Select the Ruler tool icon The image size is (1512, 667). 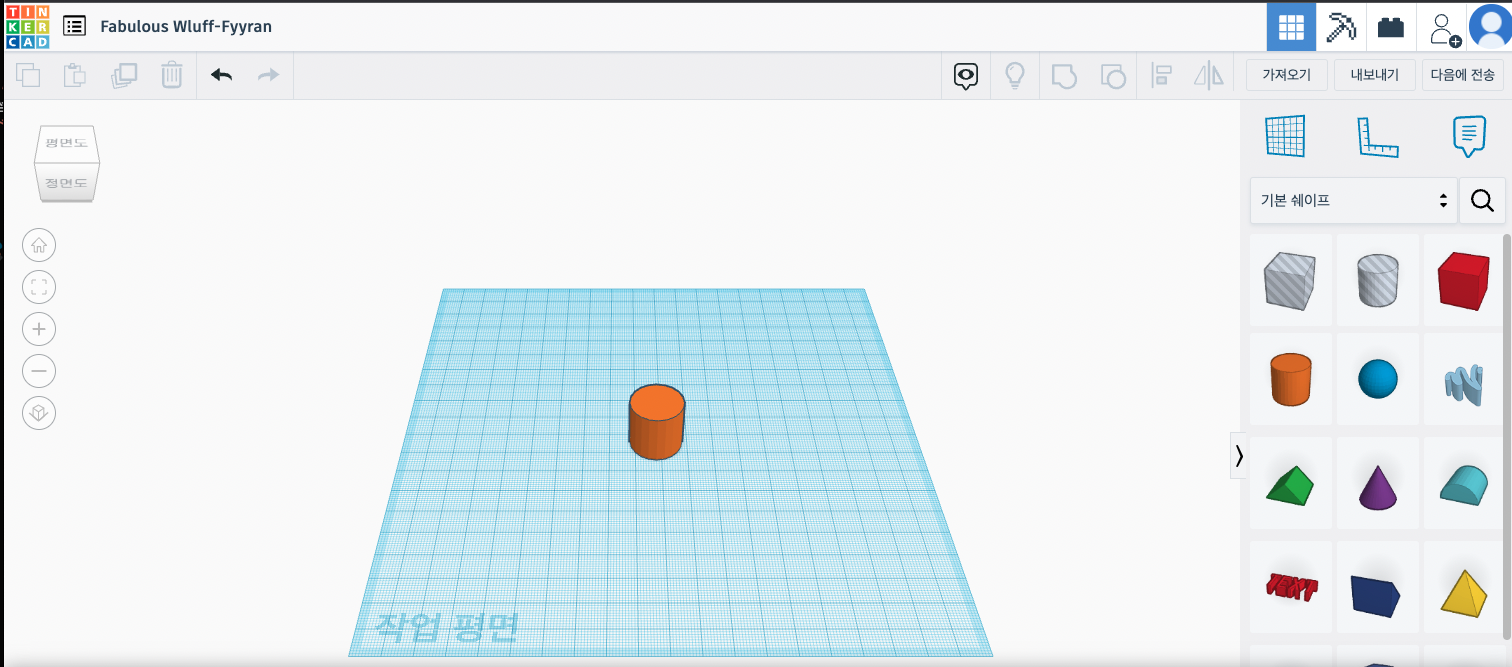(x=1378, y=137)
